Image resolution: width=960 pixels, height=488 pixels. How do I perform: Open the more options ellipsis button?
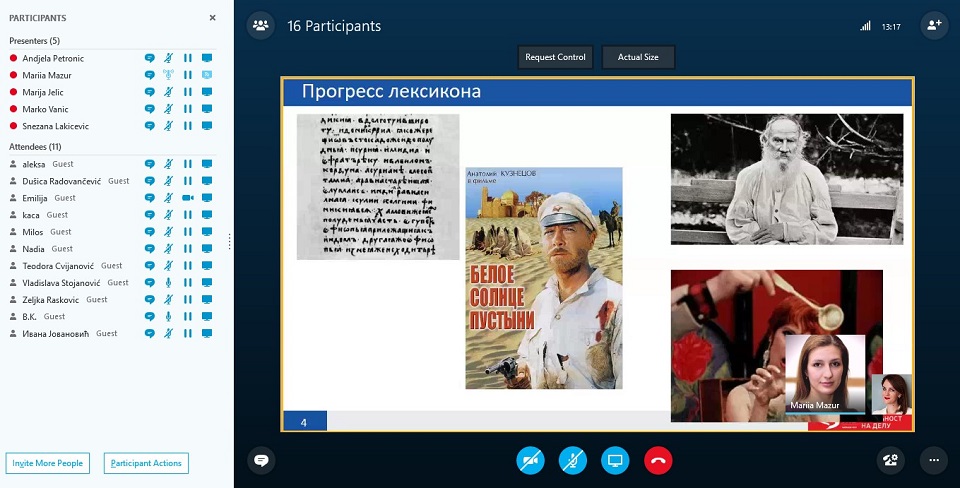tap(934, 460)
